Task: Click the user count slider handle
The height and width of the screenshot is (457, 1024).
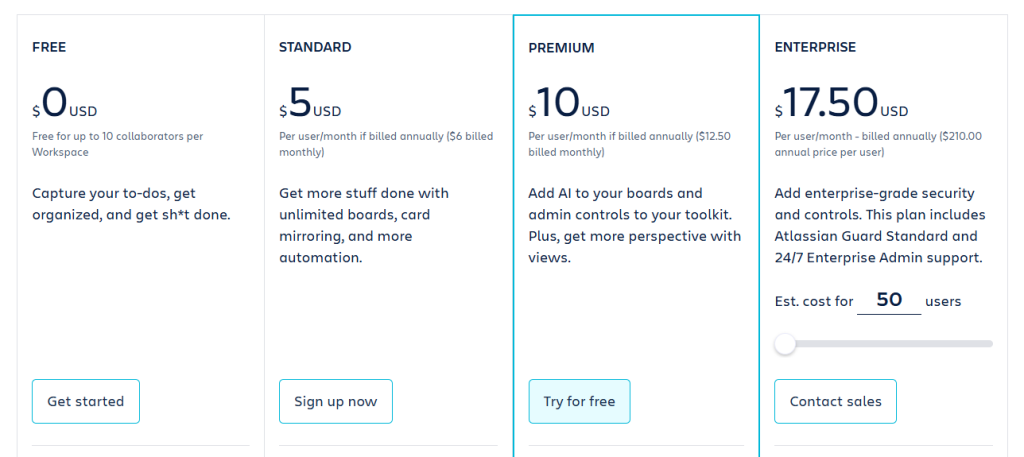Action: tap(785, 344)
